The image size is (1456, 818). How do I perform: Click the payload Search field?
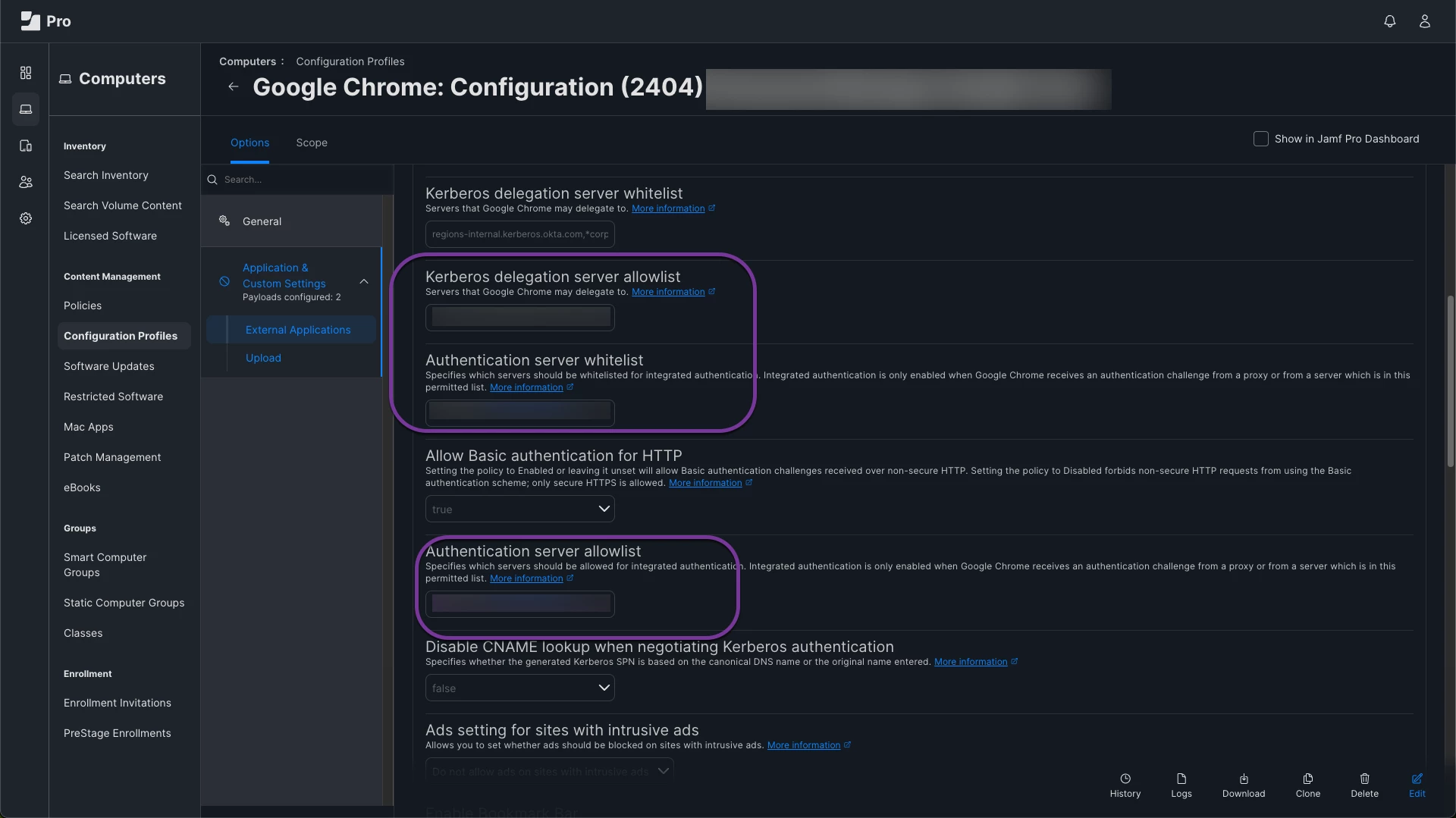point(297,180)
